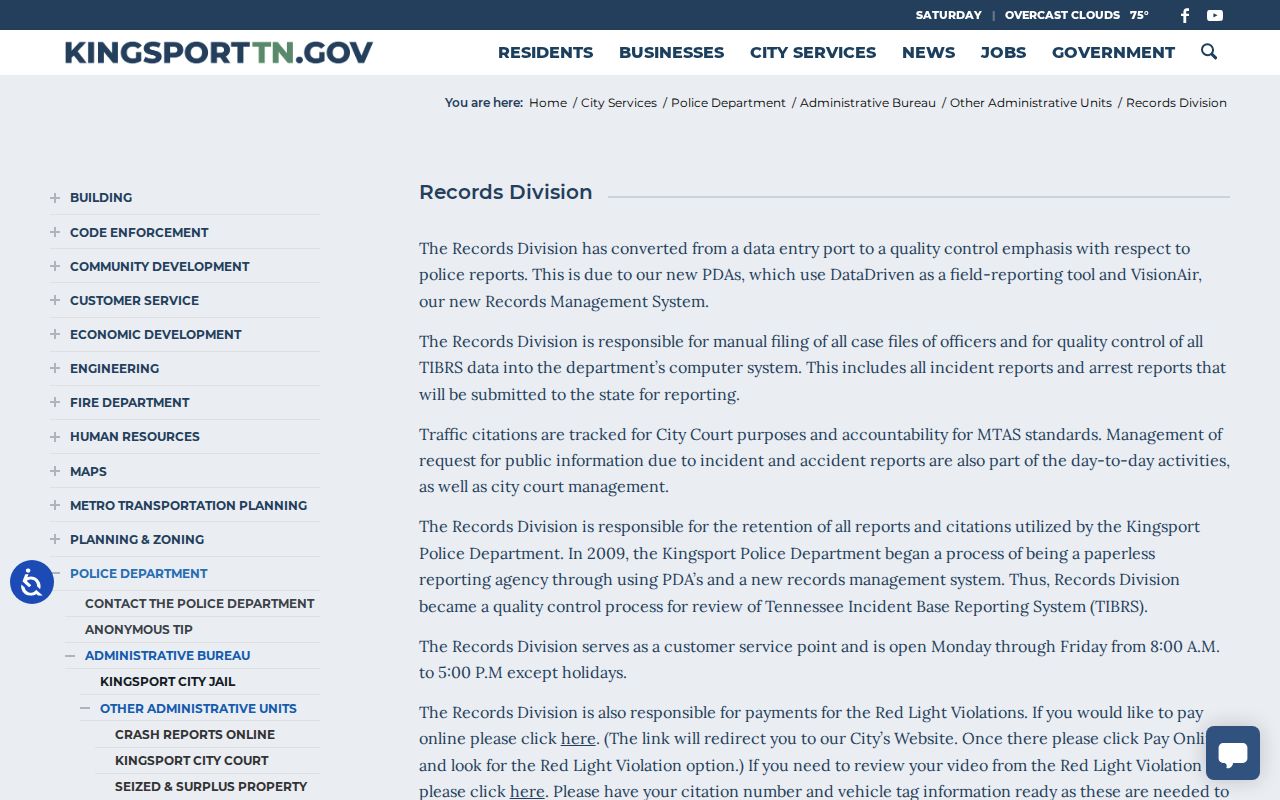Image resolution: width=1280 pixels, height=800 pixels.
Task: Open Police Department sidebar link
Action: [x=139, y=574]
